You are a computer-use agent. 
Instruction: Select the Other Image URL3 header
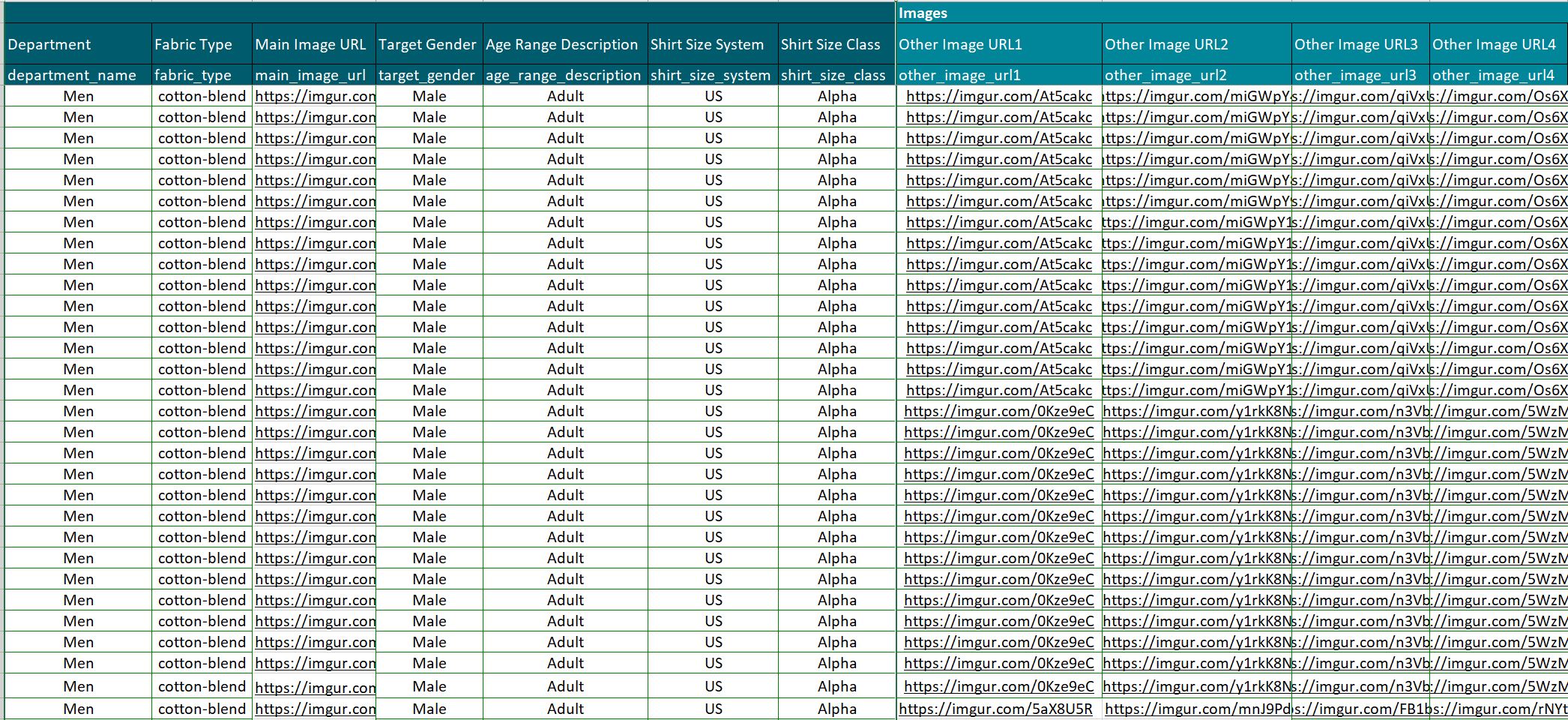(1360, 44)
